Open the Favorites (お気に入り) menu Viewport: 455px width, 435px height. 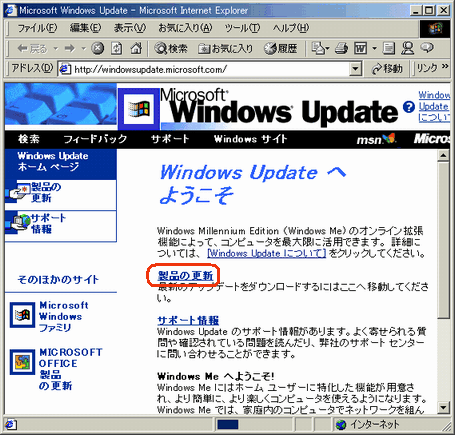185,28
